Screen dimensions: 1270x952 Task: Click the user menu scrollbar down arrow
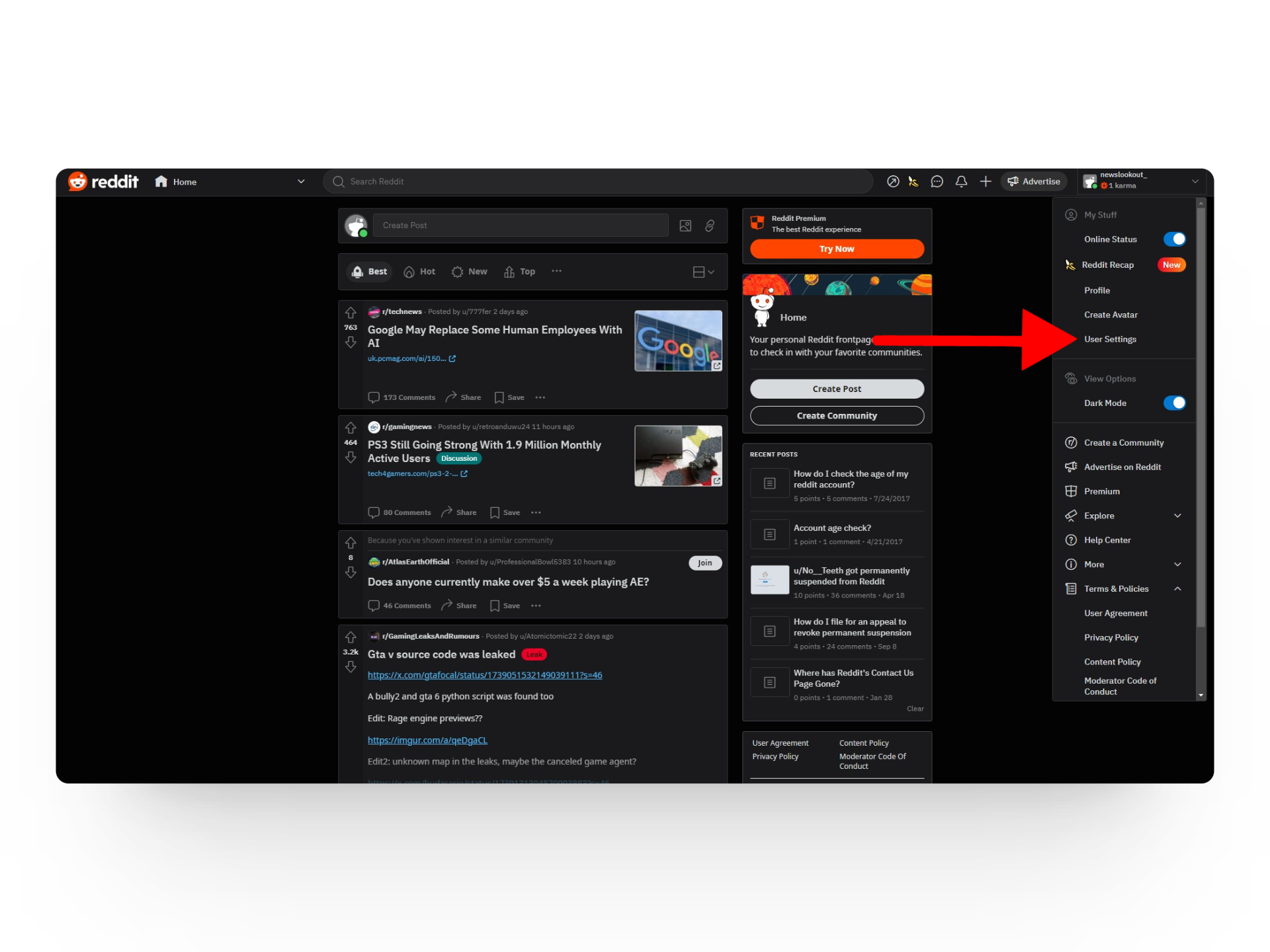tap(1201, 695)
